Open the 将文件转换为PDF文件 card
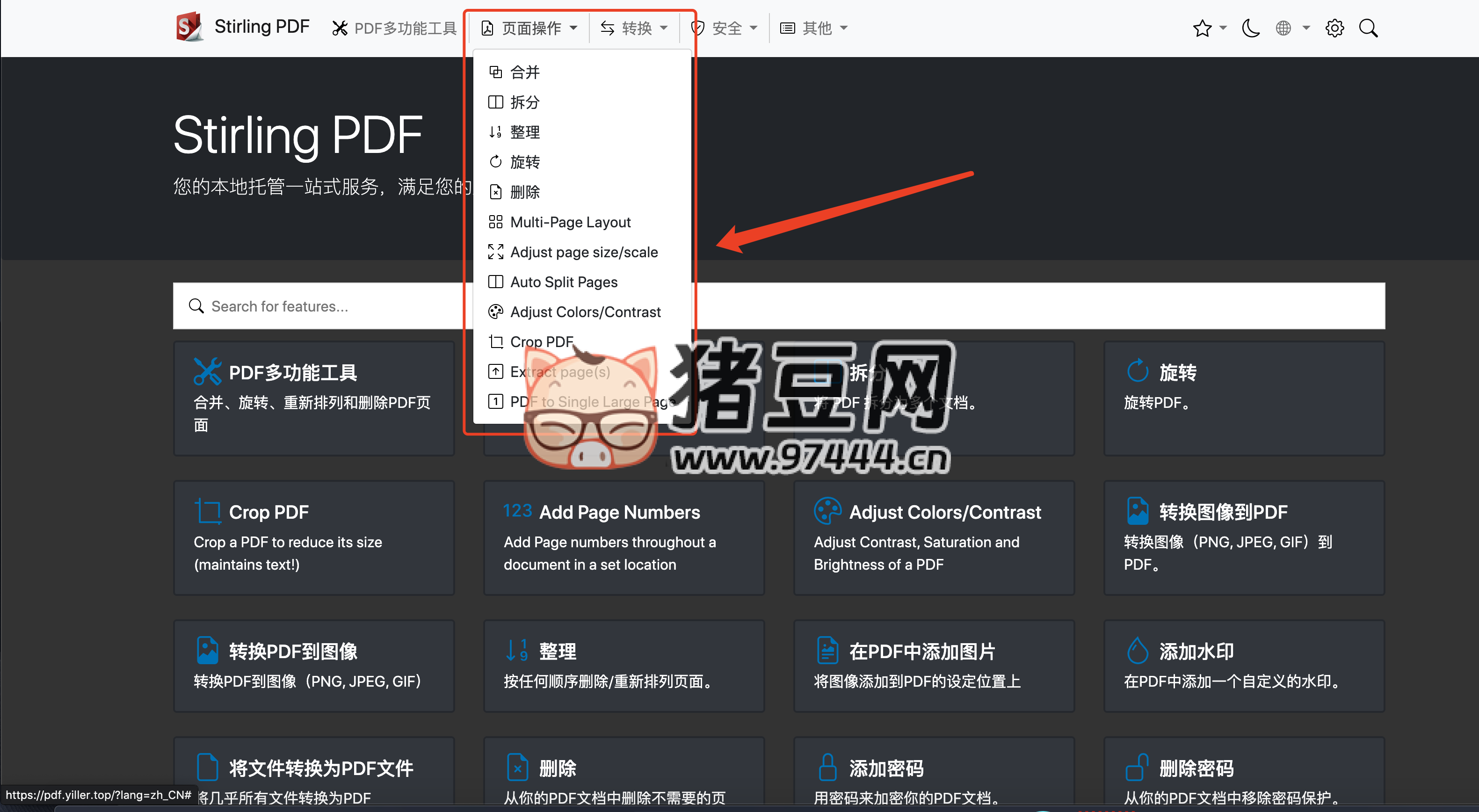The width and height of the screenshot is (1479, 812). click(314, 771)
